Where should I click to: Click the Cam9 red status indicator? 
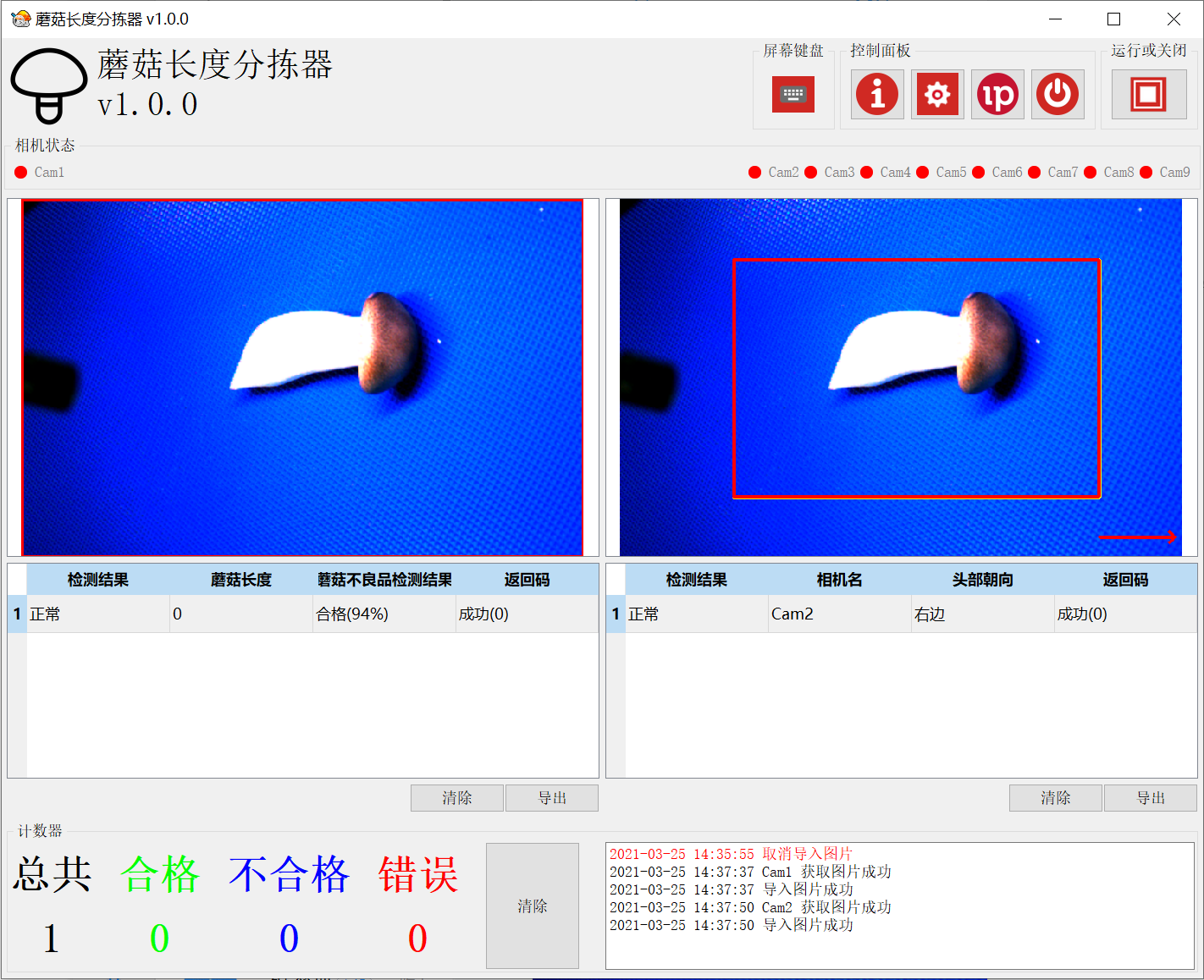[x=1146, y=173]
